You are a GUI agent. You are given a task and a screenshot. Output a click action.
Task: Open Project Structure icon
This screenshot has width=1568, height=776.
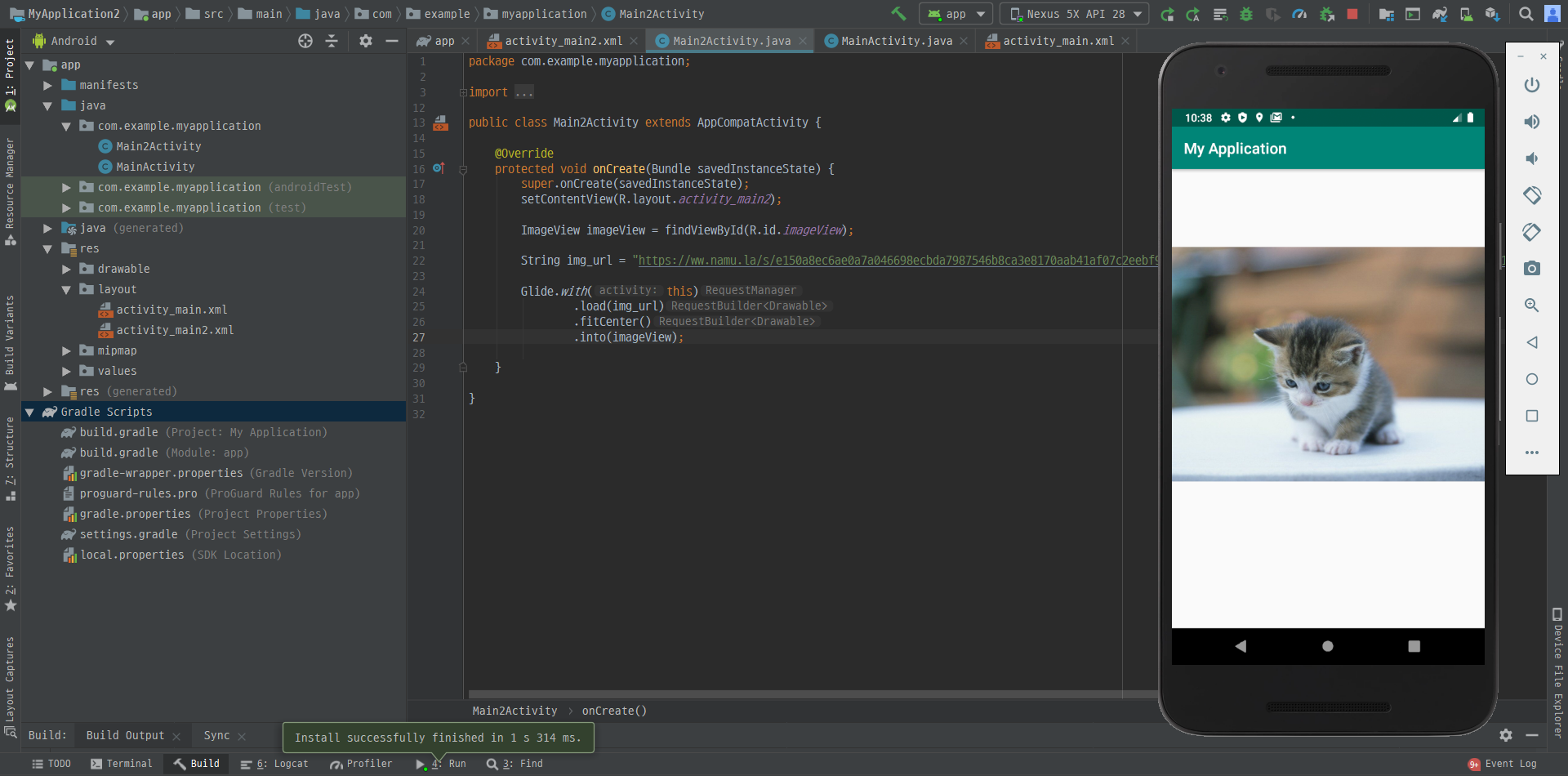[x=1386, y=14]
